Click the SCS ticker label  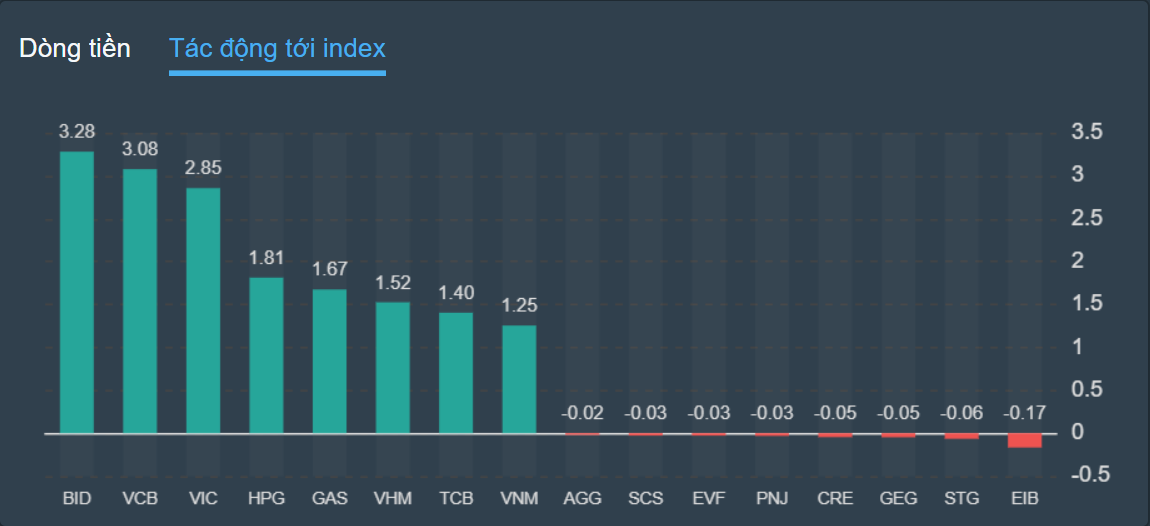pyautogui.click(x=645, y=497)
